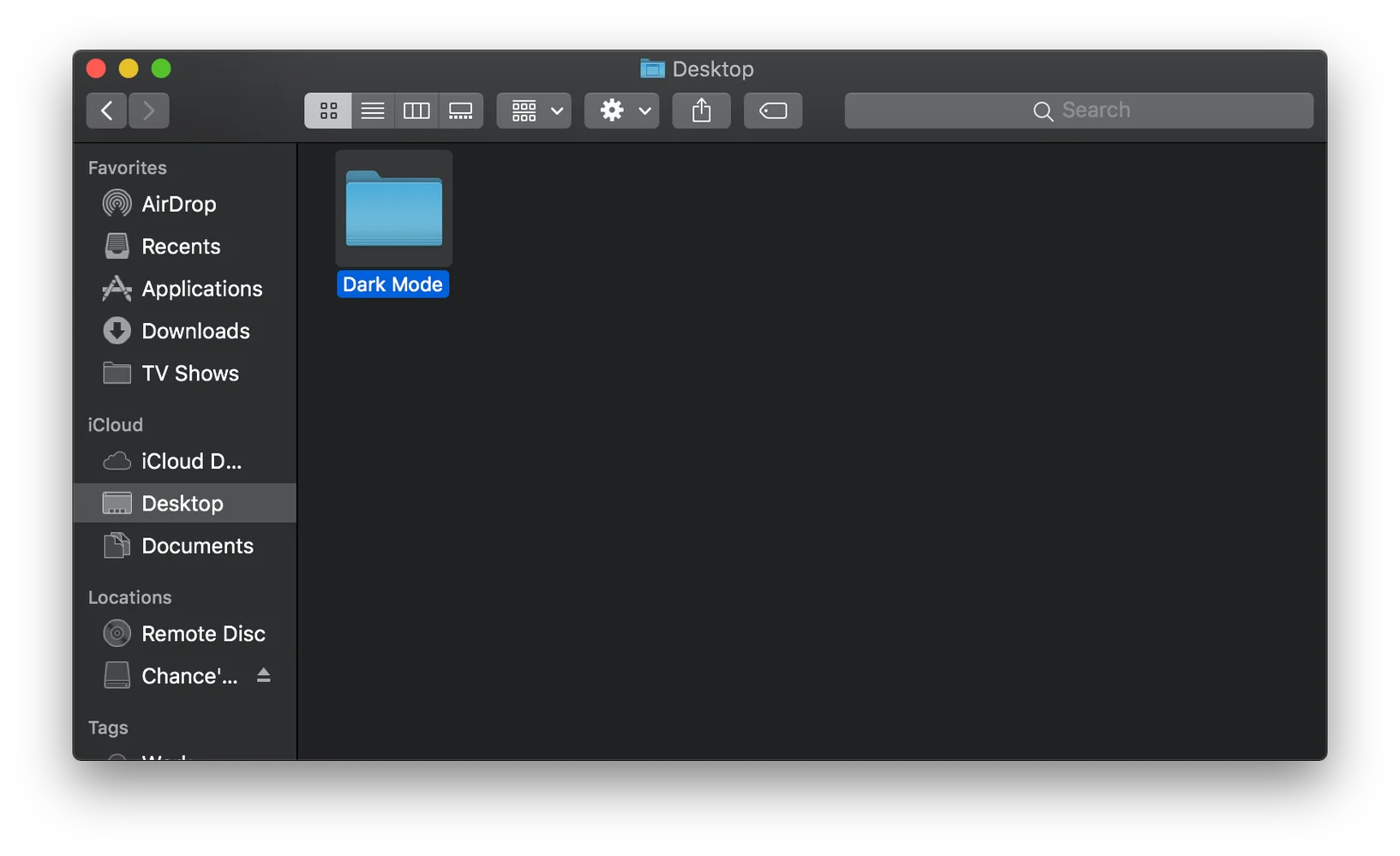The image size is (1400, 856).
Task: Eject Chance's disk in the sidebar
Action: (263, 675)
